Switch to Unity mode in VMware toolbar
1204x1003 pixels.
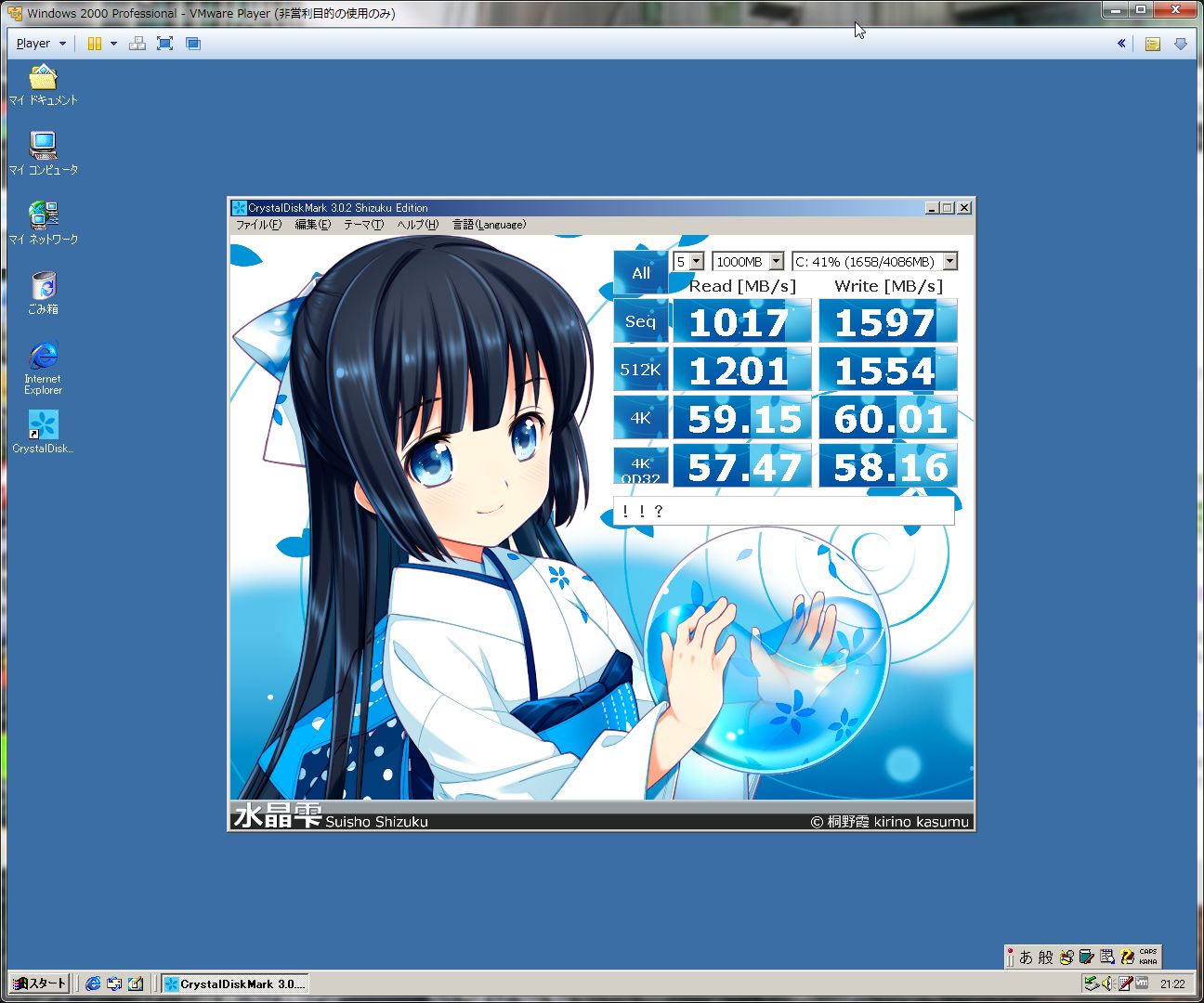tap(193, 44)
